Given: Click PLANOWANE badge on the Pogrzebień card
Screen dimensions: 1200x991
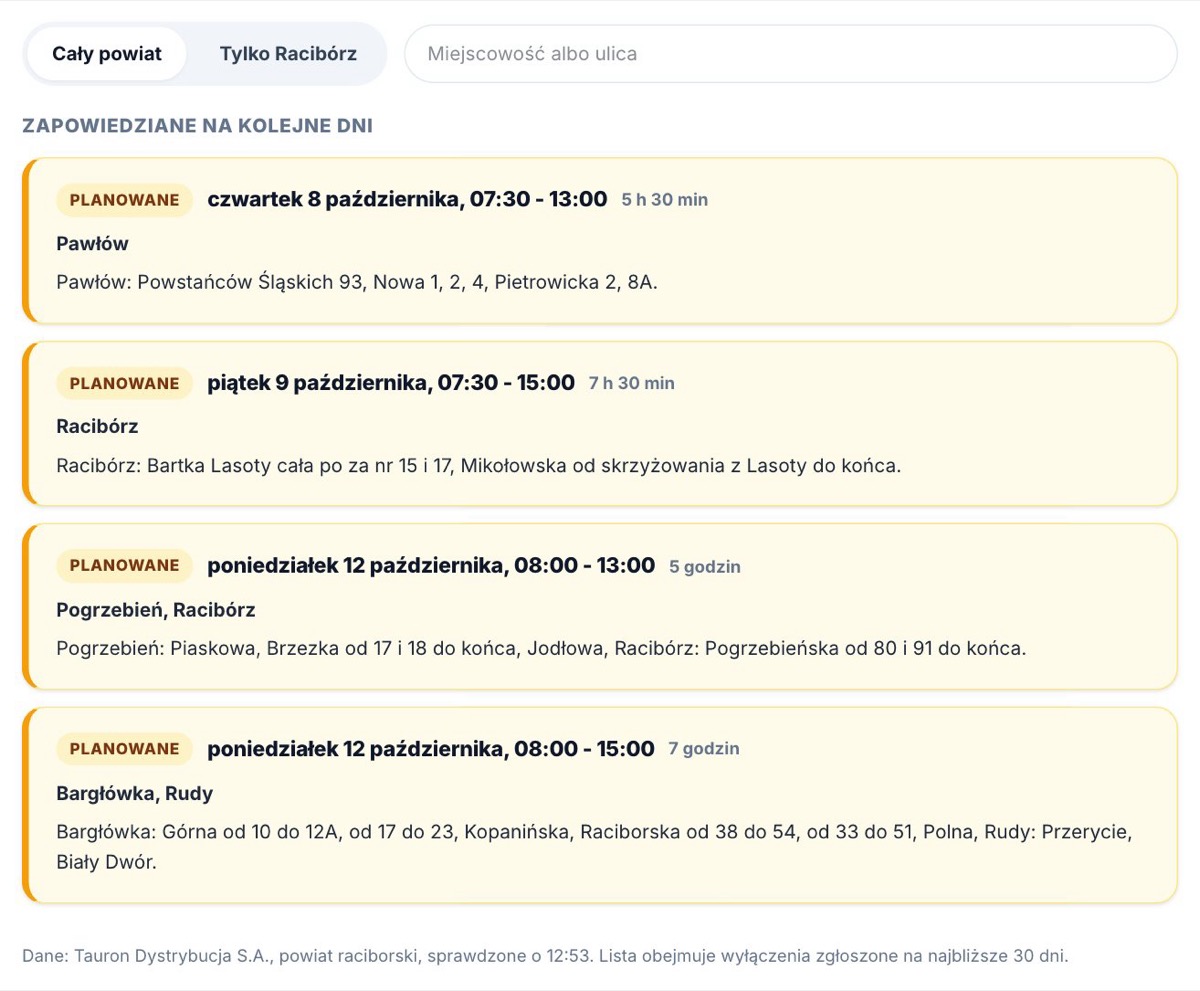Looking at the screenshot, I should click(125, 565).
